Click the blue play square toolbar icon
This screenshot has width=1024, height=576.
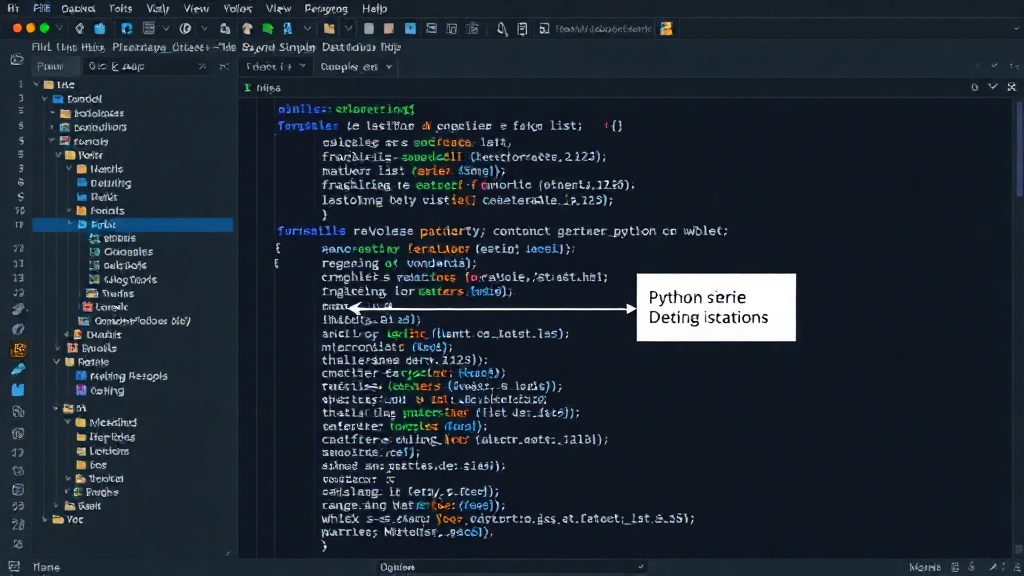(410, 29)
